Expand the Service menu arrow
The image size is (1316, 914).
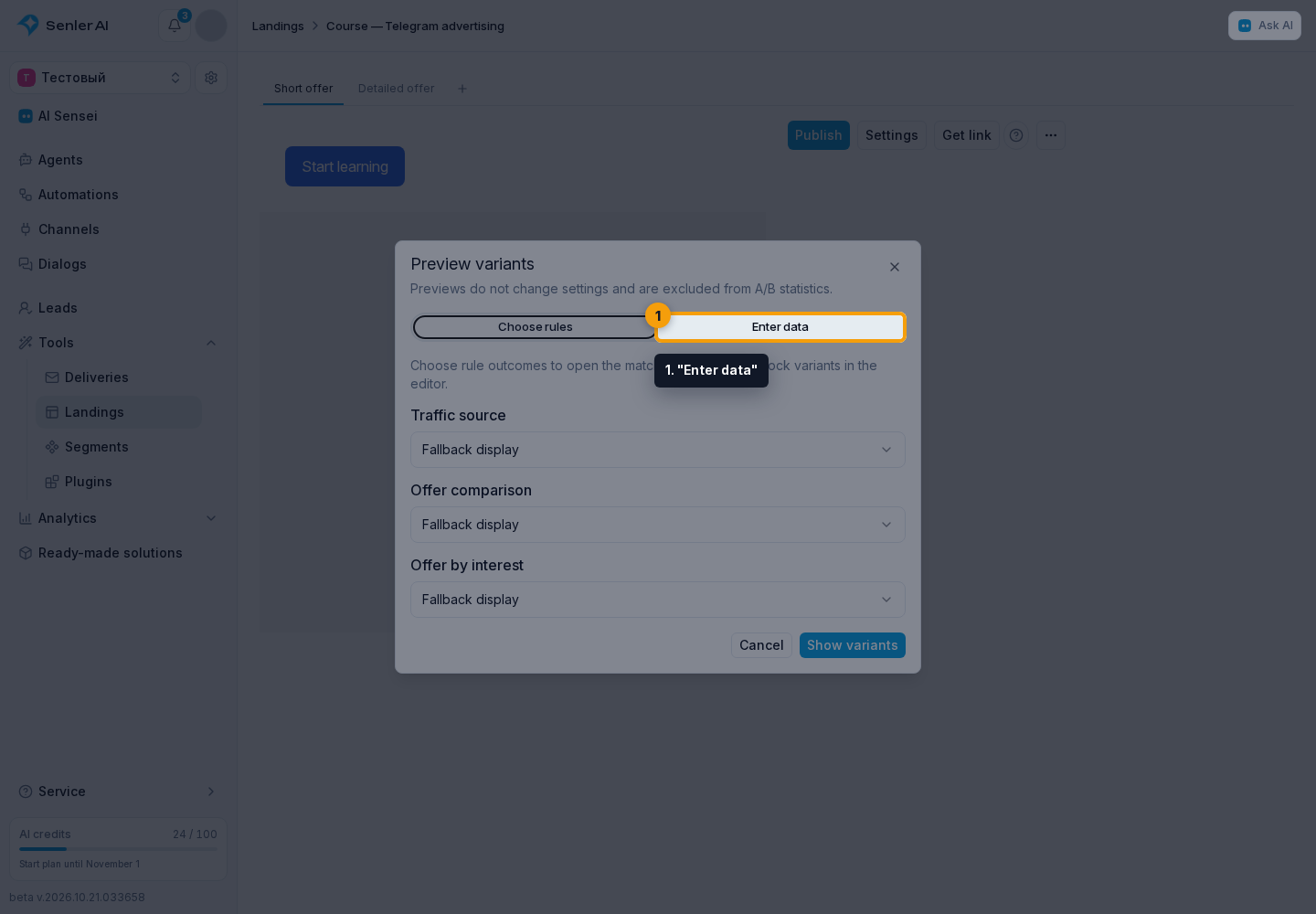pyautogui.click(x=211, y=792)
